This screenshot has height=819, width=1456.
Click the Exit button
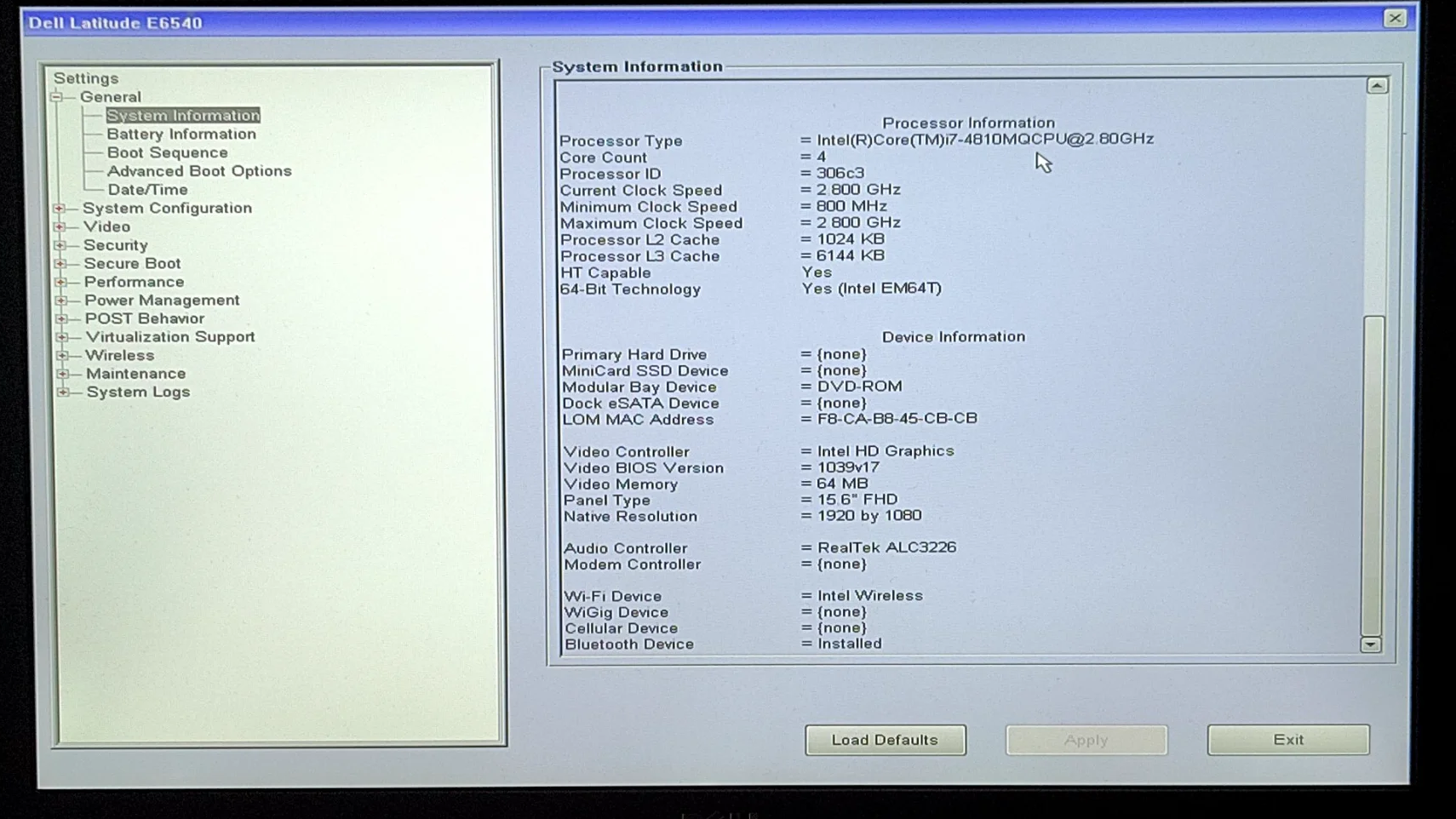(1288, 740)
